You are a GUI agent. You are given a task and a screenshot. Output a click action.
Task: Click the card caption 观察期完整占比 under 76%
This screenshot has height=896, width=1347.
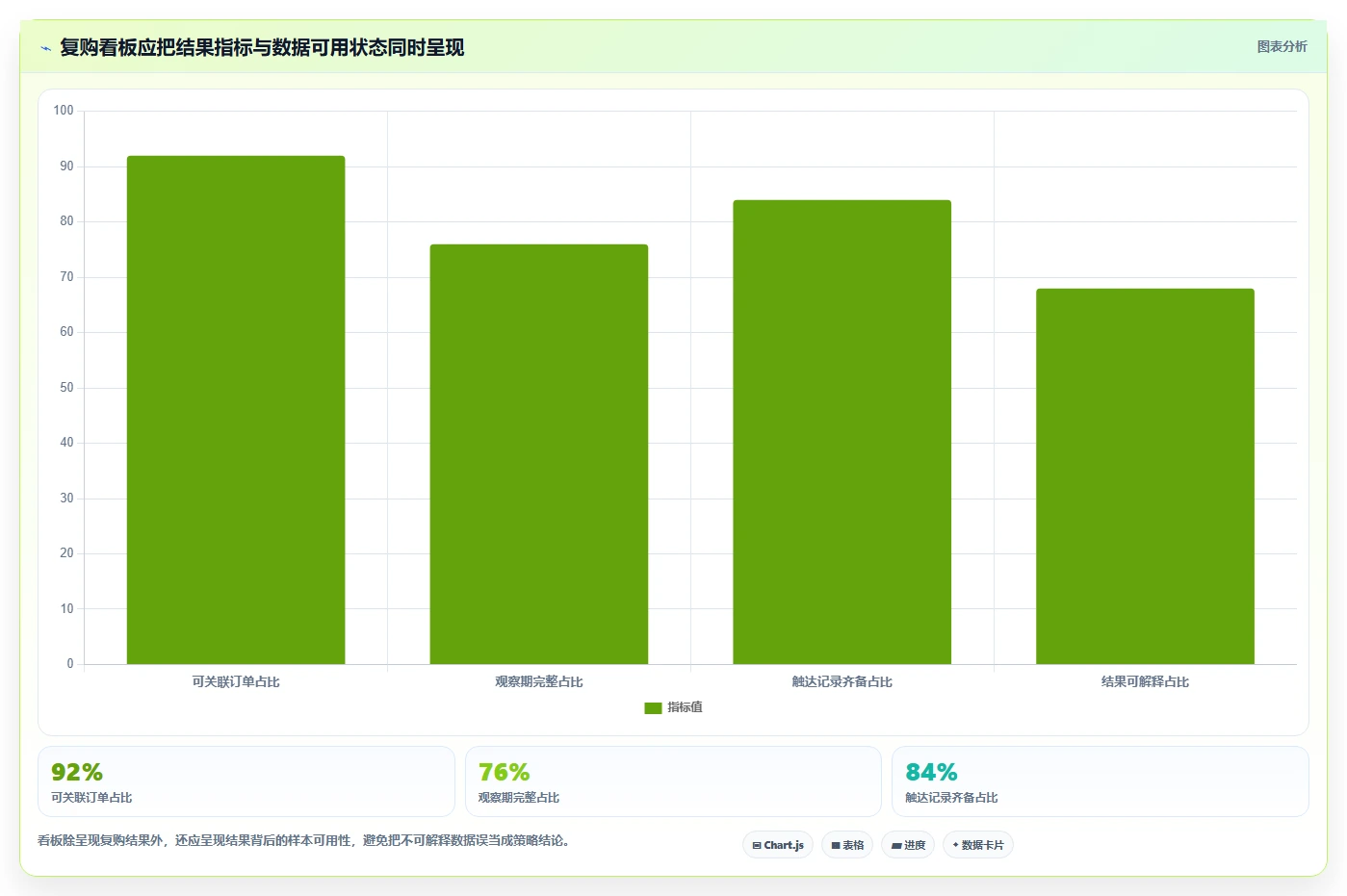click(519, 798)
